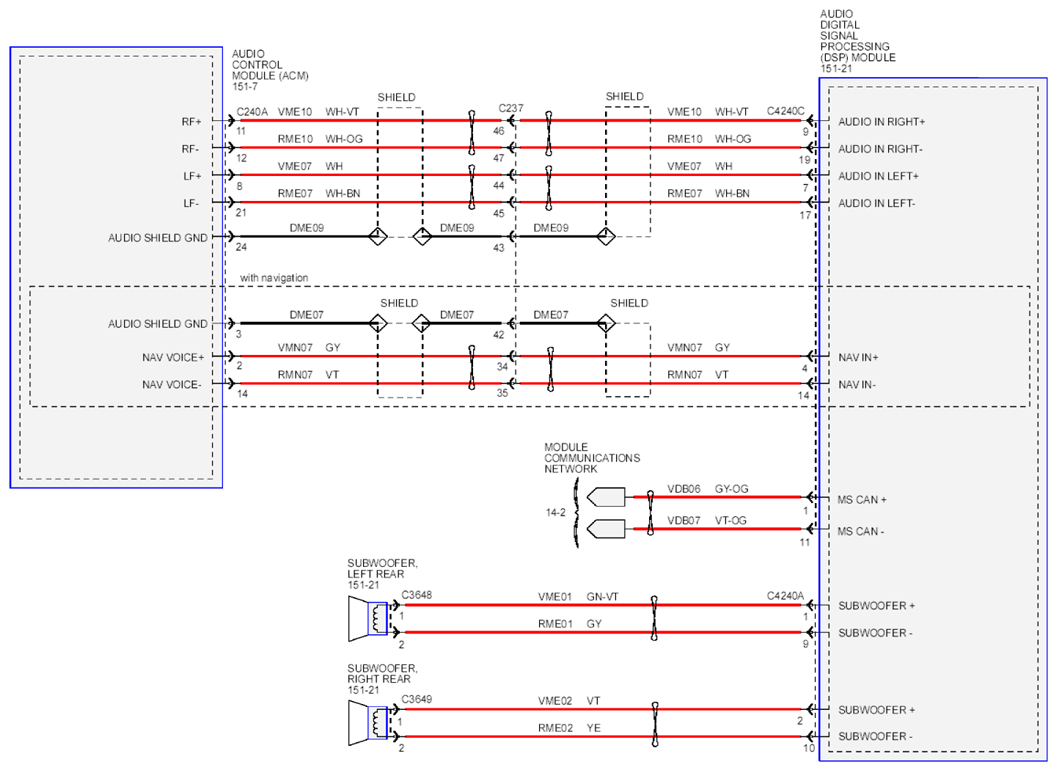Image resolution: width=1058 pixels, height=771 pixels.
Task: Click the left rear subwoofer speaker symbol
Action: click(368, 619)
